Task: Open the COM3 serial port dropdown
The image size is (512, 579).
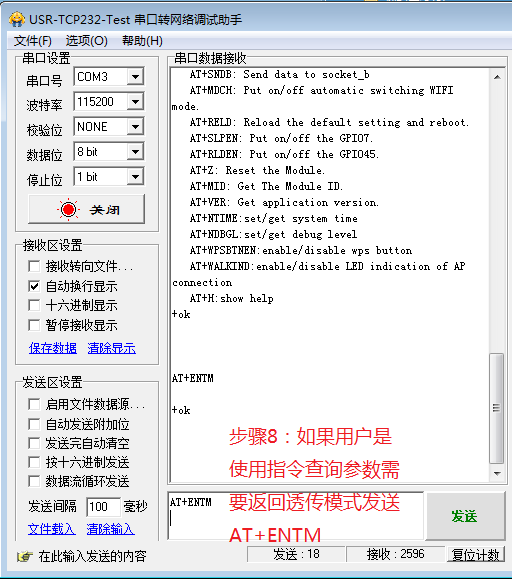Action: tap(135, 77)
